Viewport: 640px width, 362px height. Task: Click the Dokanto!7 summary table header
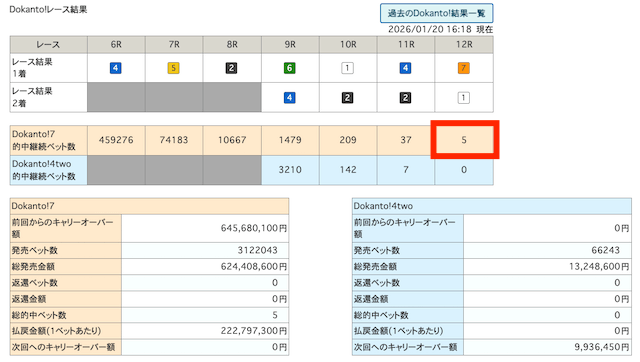click(149, 206)
